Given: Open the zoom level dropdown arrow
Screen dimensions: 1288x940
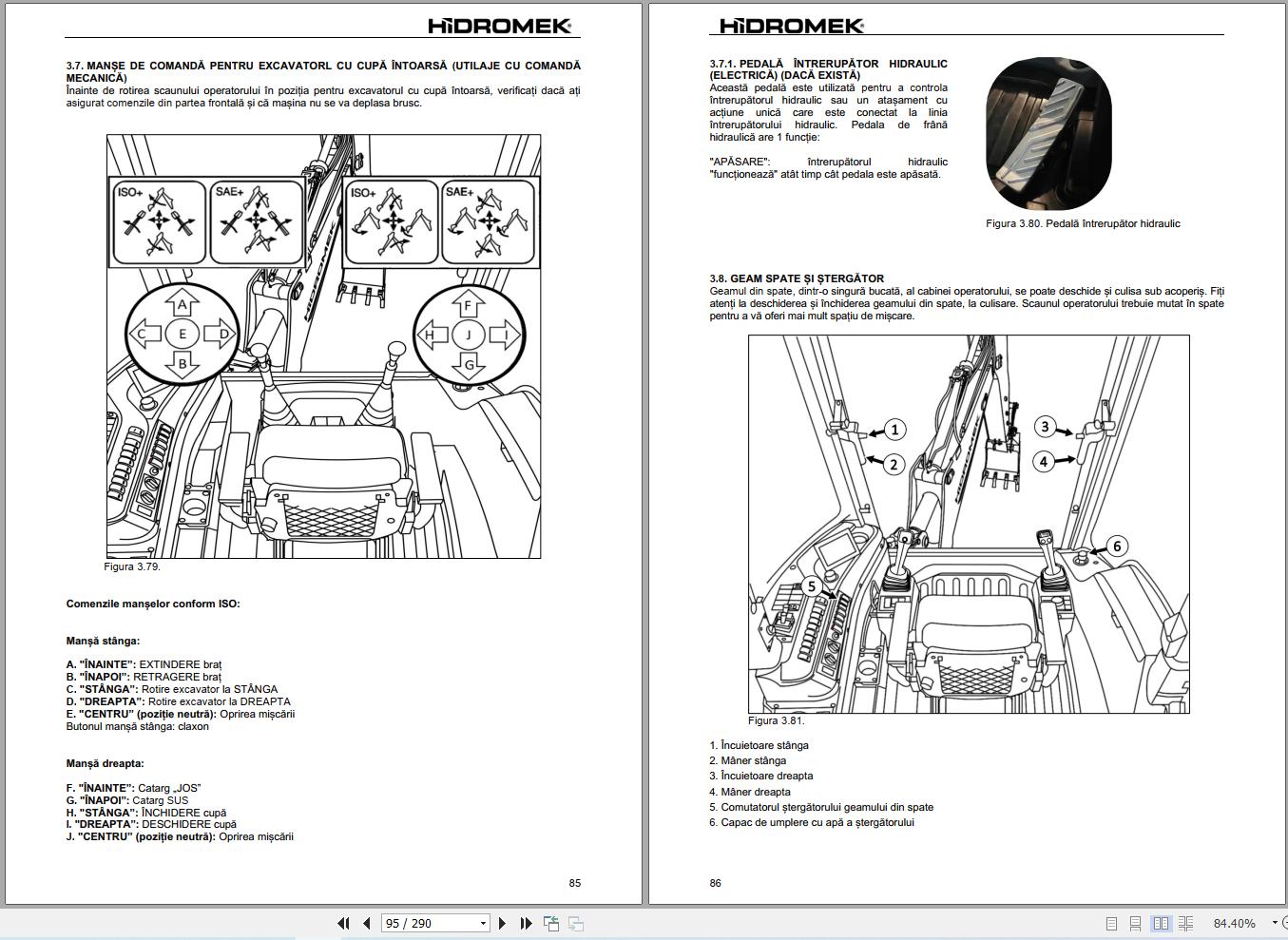Looking at the screenshot, I should 1275,923.
